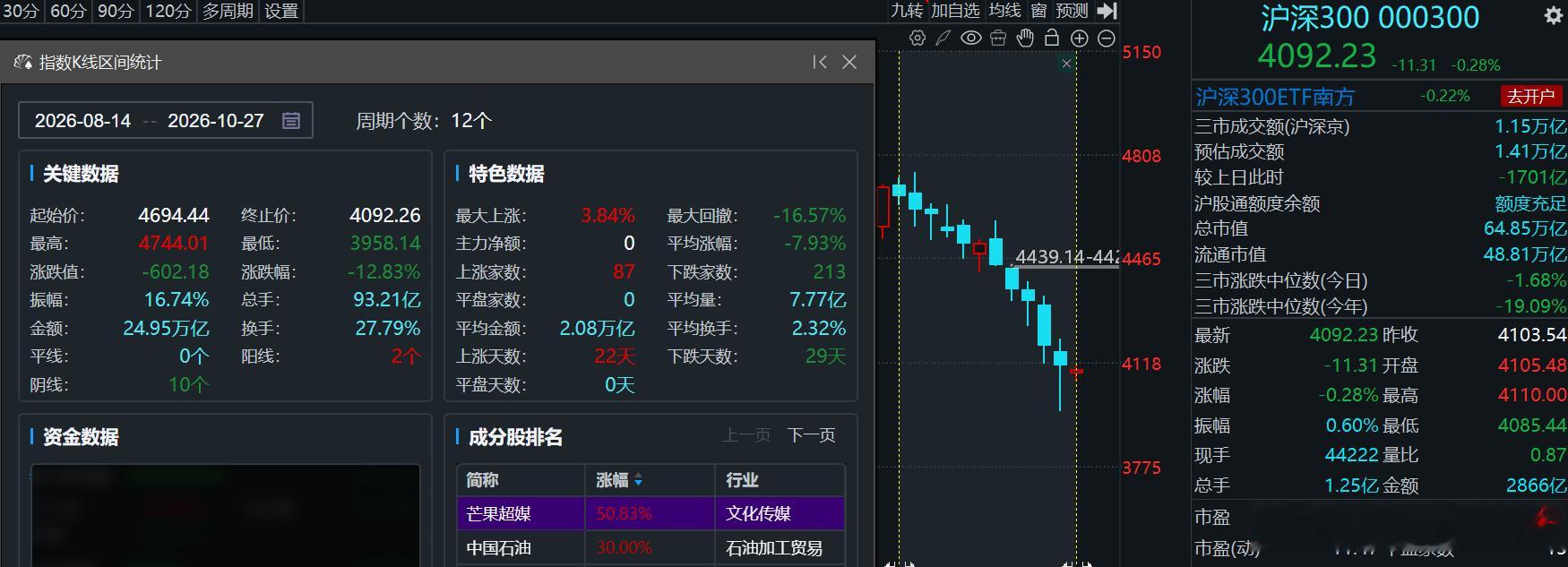1568x567 pixels.
Task: Click 上一页 in constituent ranking
Action: tap(746, 435)
